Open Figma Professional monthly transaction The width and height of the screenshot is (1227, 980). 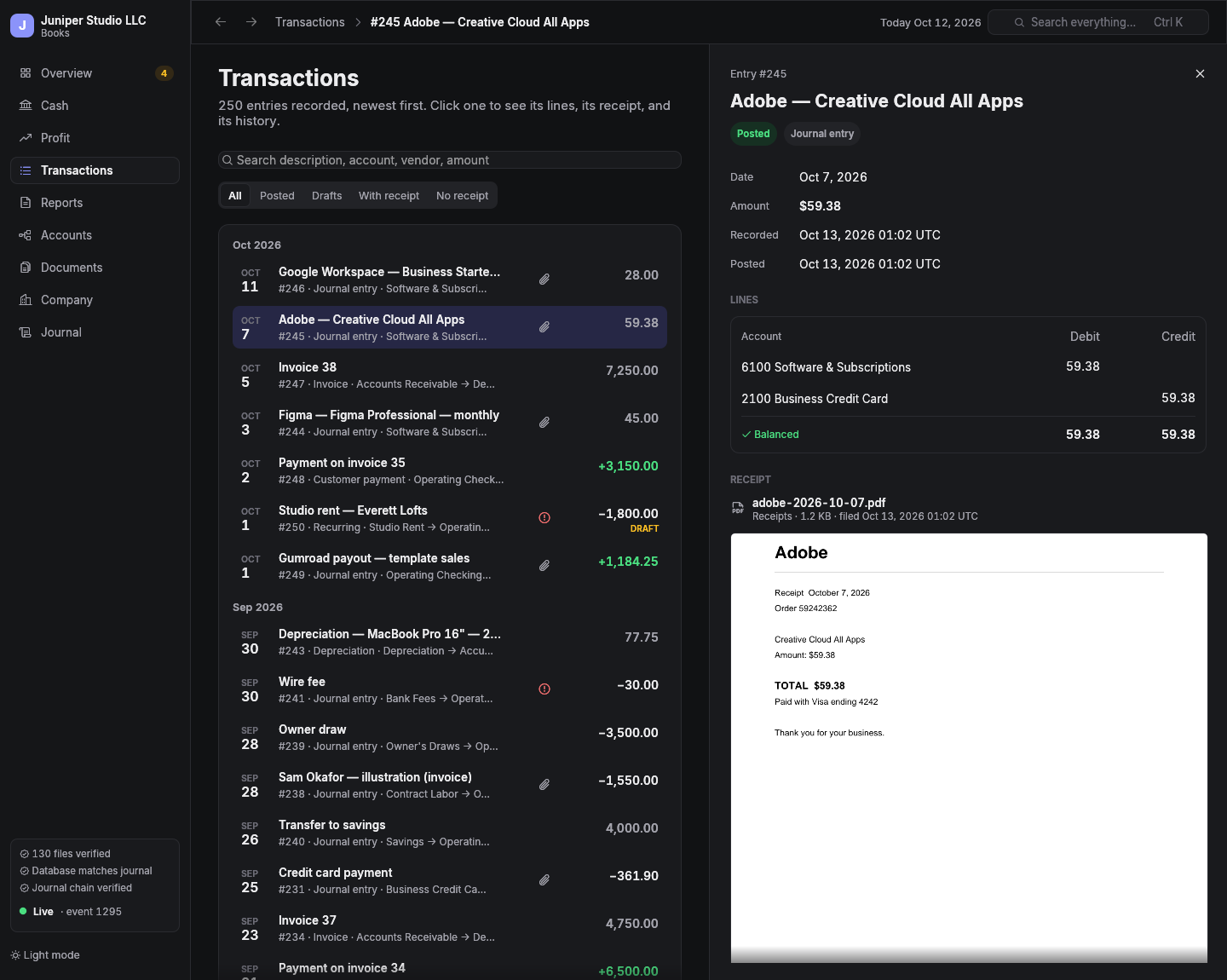point(450,423)
